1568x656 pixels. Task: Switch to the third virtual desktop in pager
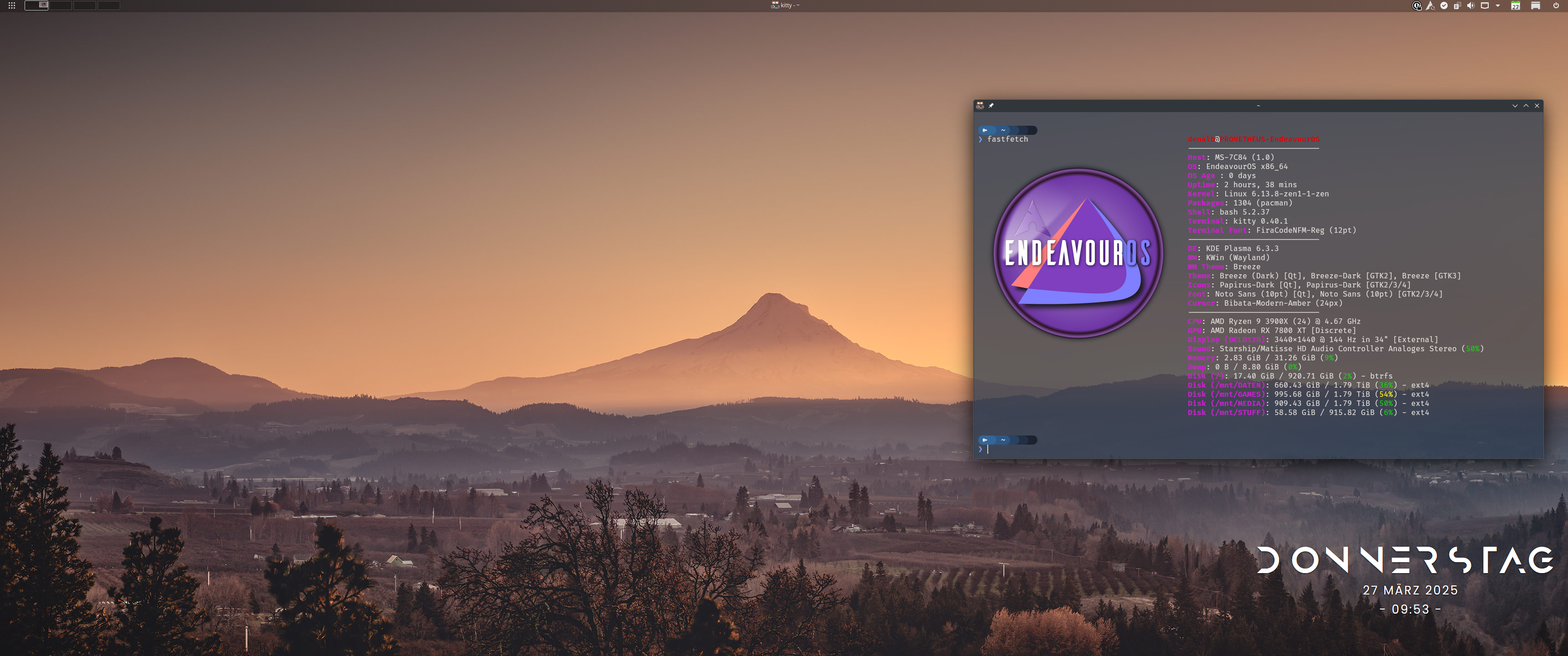(x=84, y=5)
